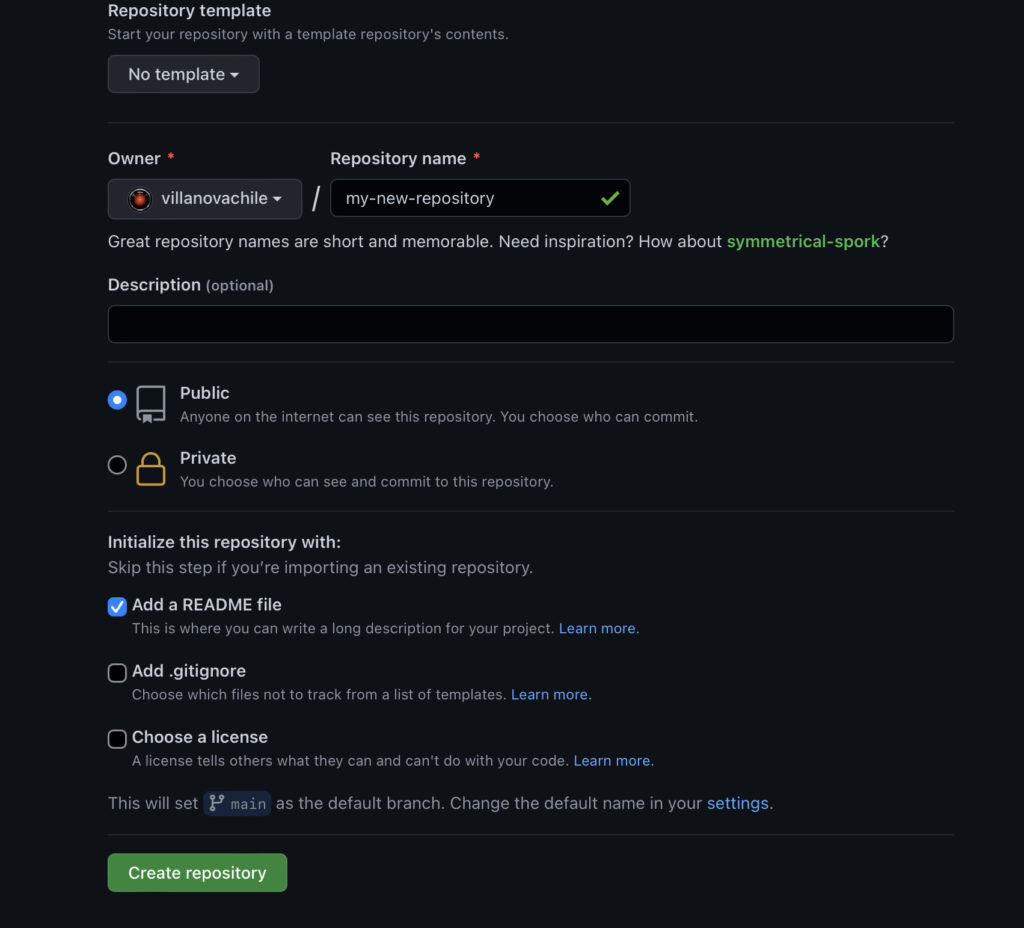Open Learn more link for .gitignore
The image size is (1024, 928).
click(551, 694)
